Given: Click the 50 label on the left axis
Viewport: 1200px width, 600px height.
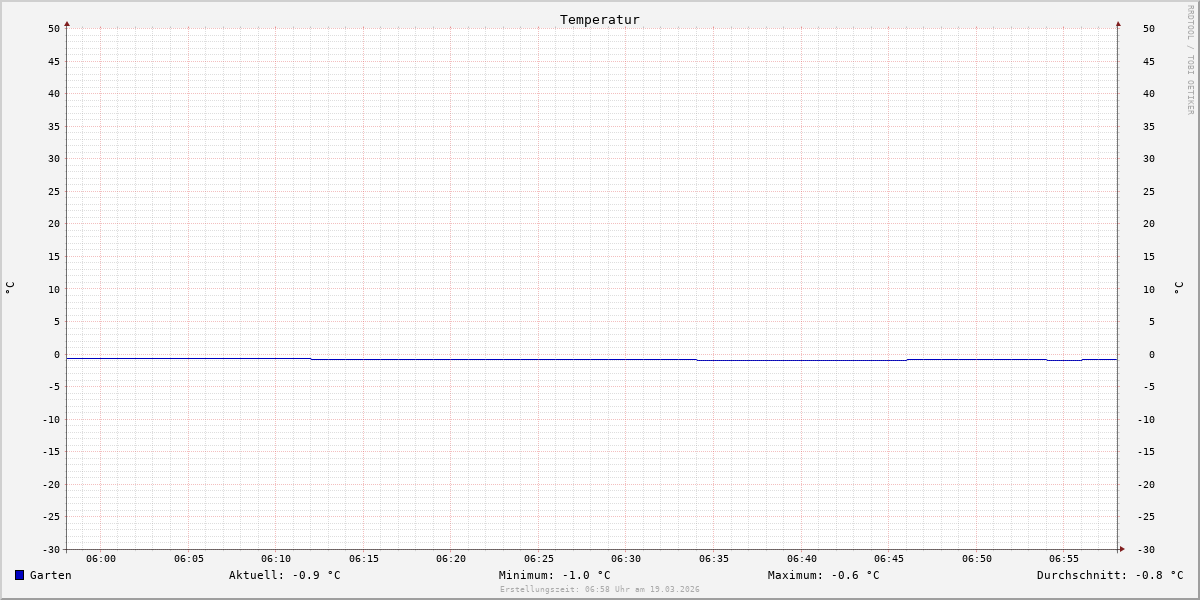Looking at the screenshot, I should point(54,29).
